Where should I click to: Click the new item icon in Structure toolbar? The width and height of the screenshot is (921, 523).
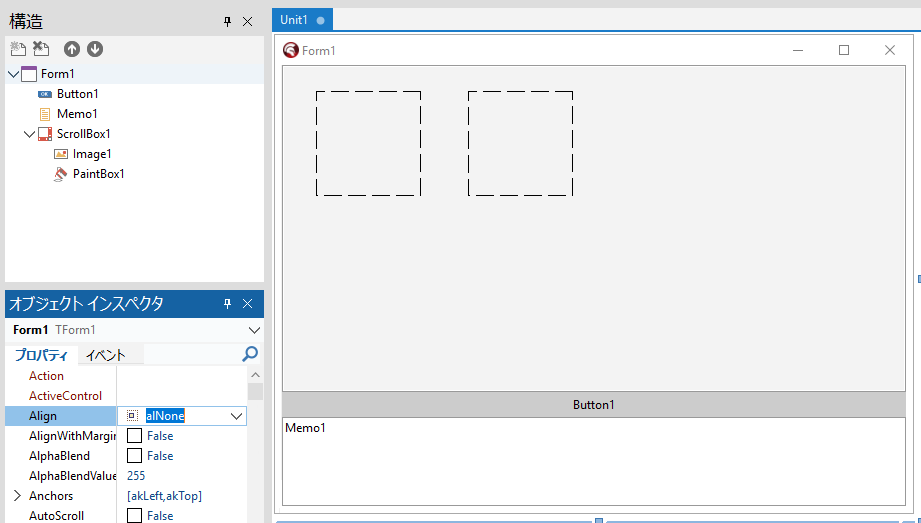pyautogui.click(x=17, y=49)
